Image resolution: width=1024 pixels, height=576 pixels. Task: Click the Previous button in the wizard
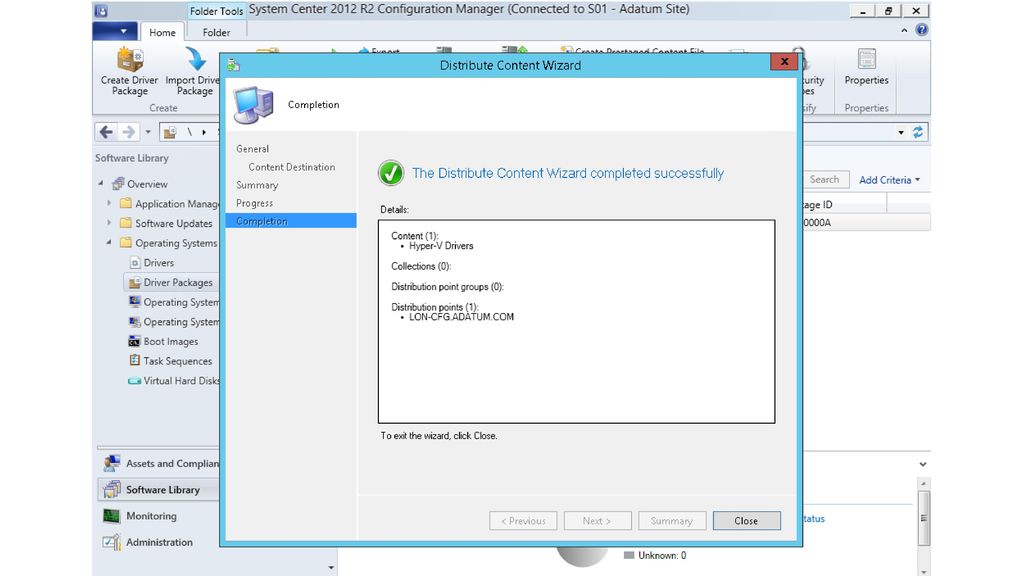click(x=523, y=520)
